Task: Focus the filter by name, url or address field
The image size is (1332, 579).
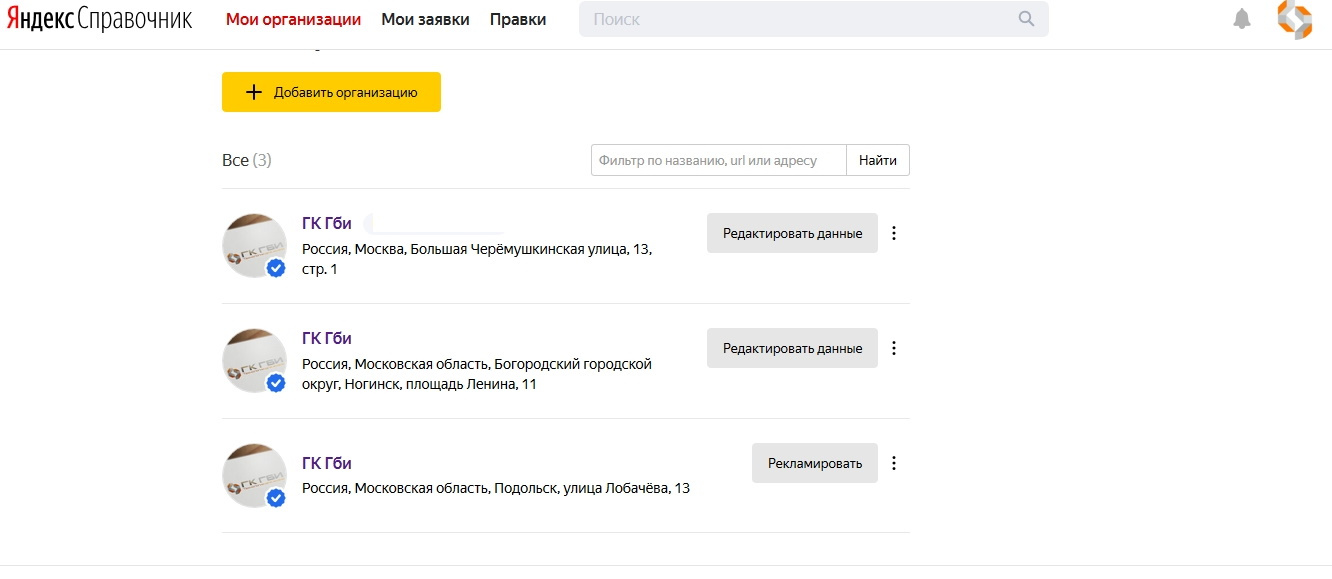Action: click(x=718, y=160)
